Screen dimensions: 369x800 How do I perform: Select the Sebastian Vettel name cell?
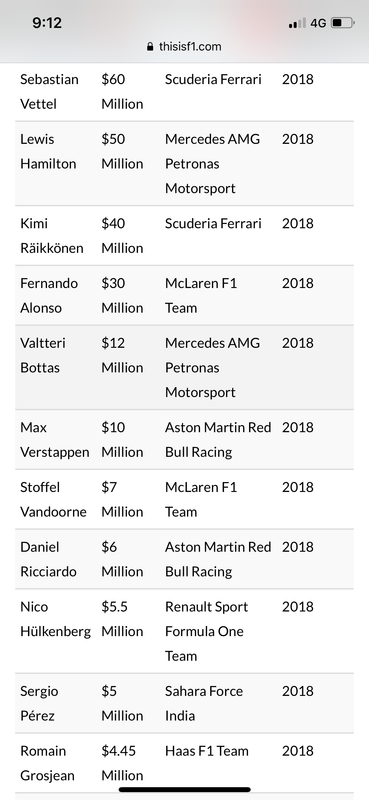pyautogui.click(x=50, y=92)
